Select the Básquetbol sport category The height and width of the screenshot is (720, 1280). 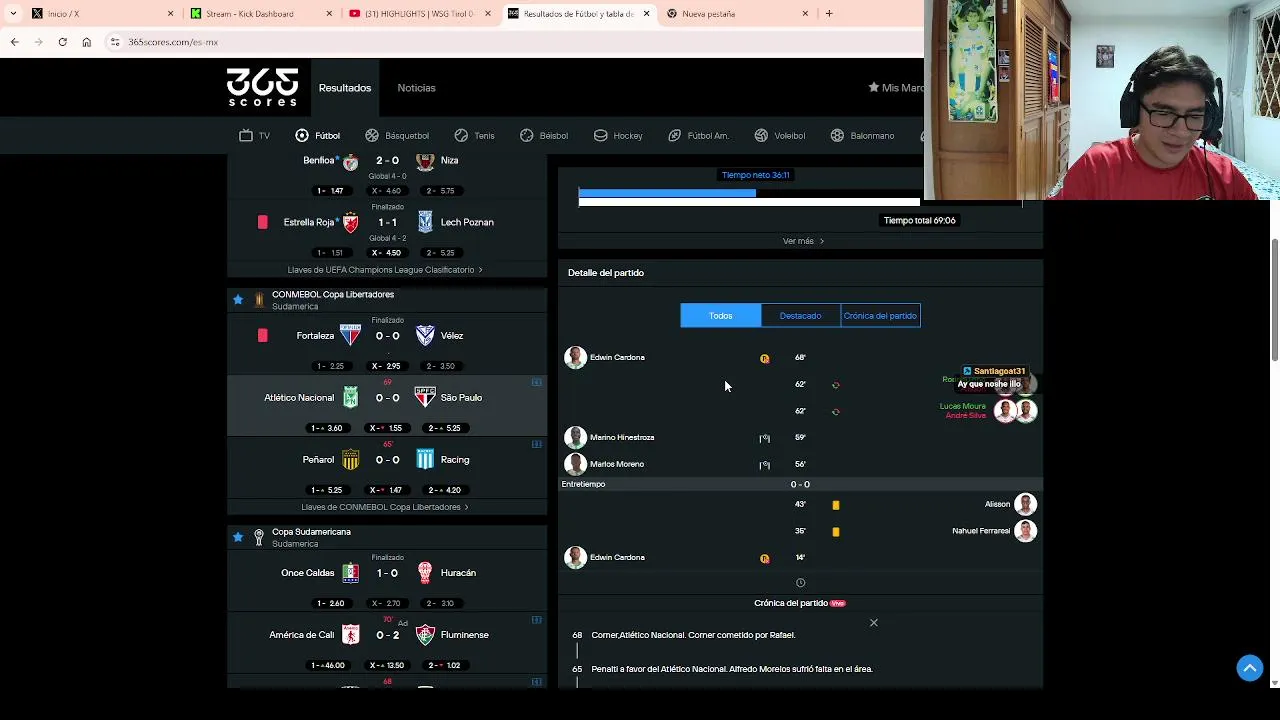pyautogui.click(x=396, y=135)
